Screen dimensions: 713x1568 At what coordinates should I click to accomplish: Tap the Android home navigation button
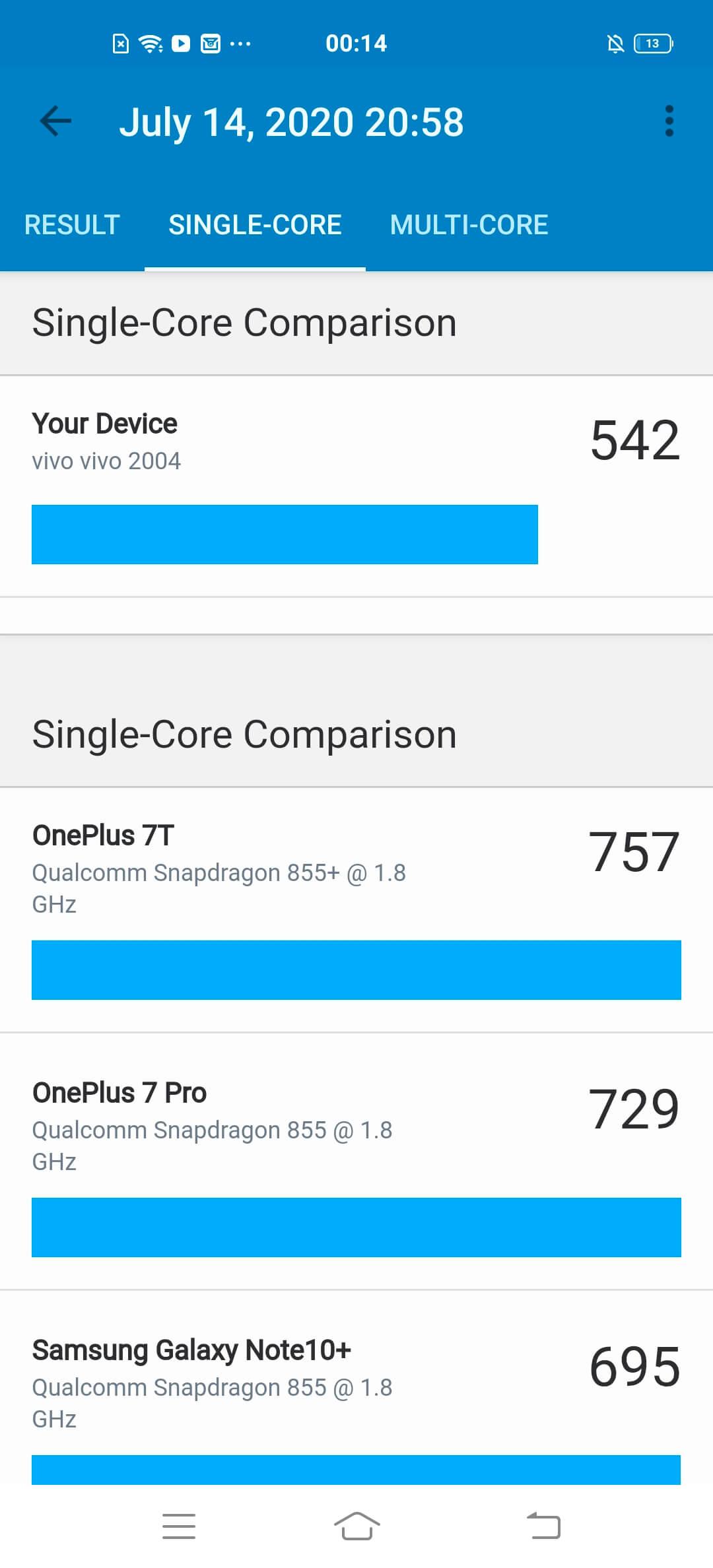tap(356, 1526)
